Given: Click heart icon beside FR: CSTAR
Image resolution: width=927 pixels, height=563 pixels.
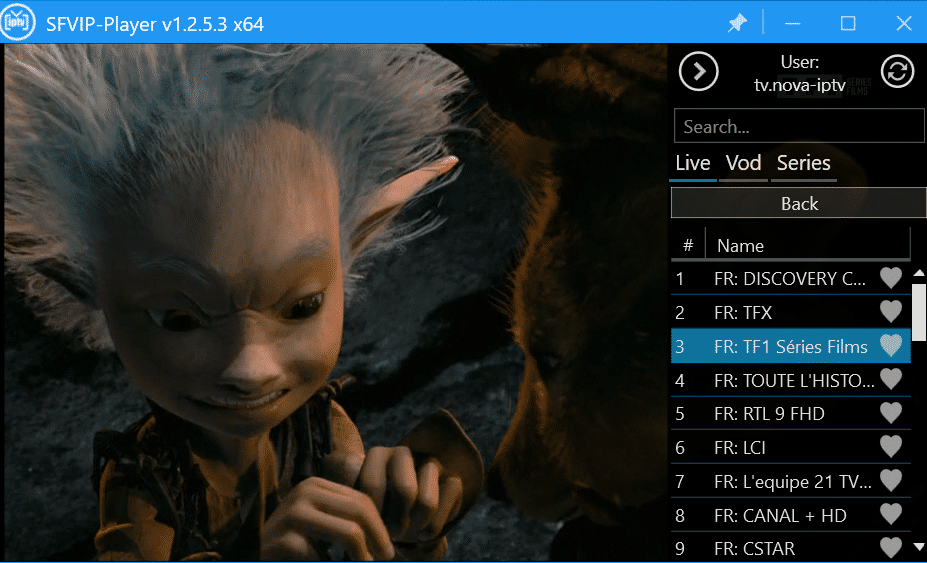Looking at the screenshot, I should point(890,548).
